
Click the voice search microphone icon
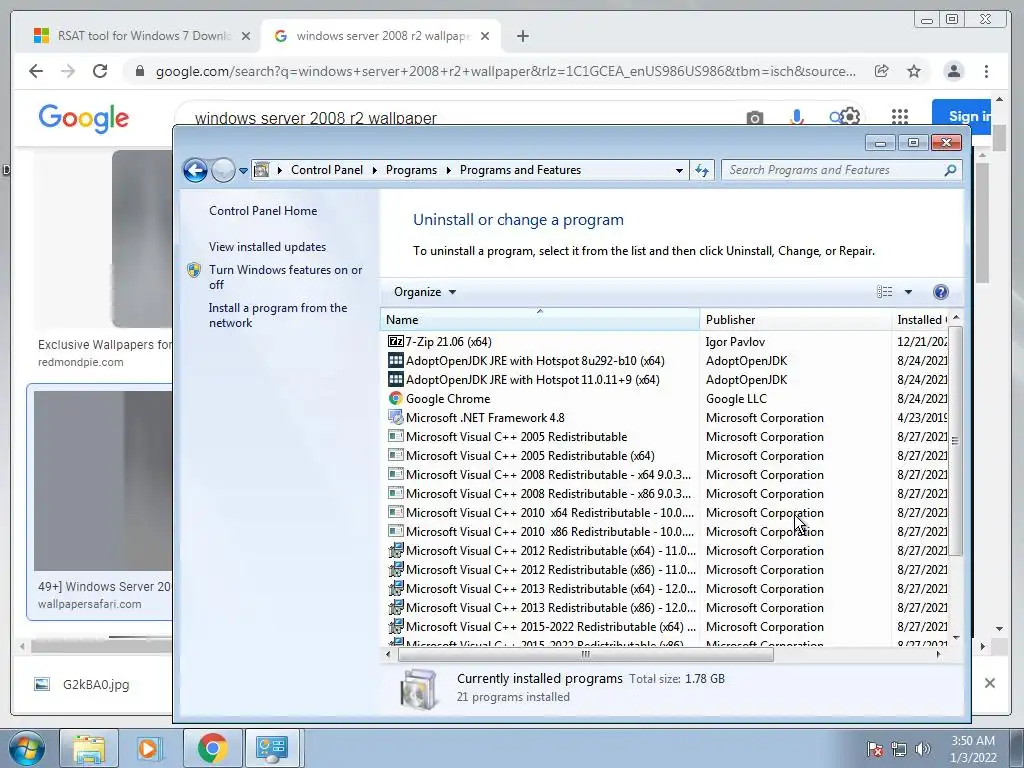[796, 117]
